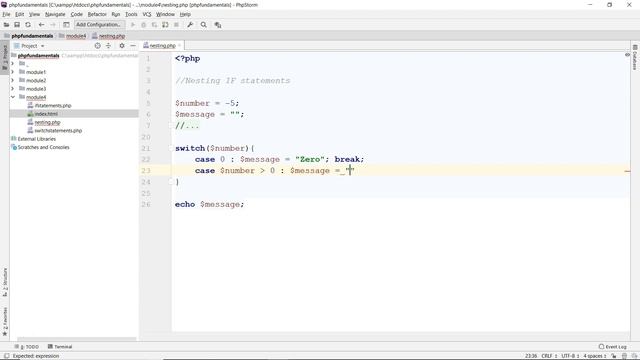This screenshot has width=640, height=360.
Task: Click the Run play icon
Action: (133, 25)
